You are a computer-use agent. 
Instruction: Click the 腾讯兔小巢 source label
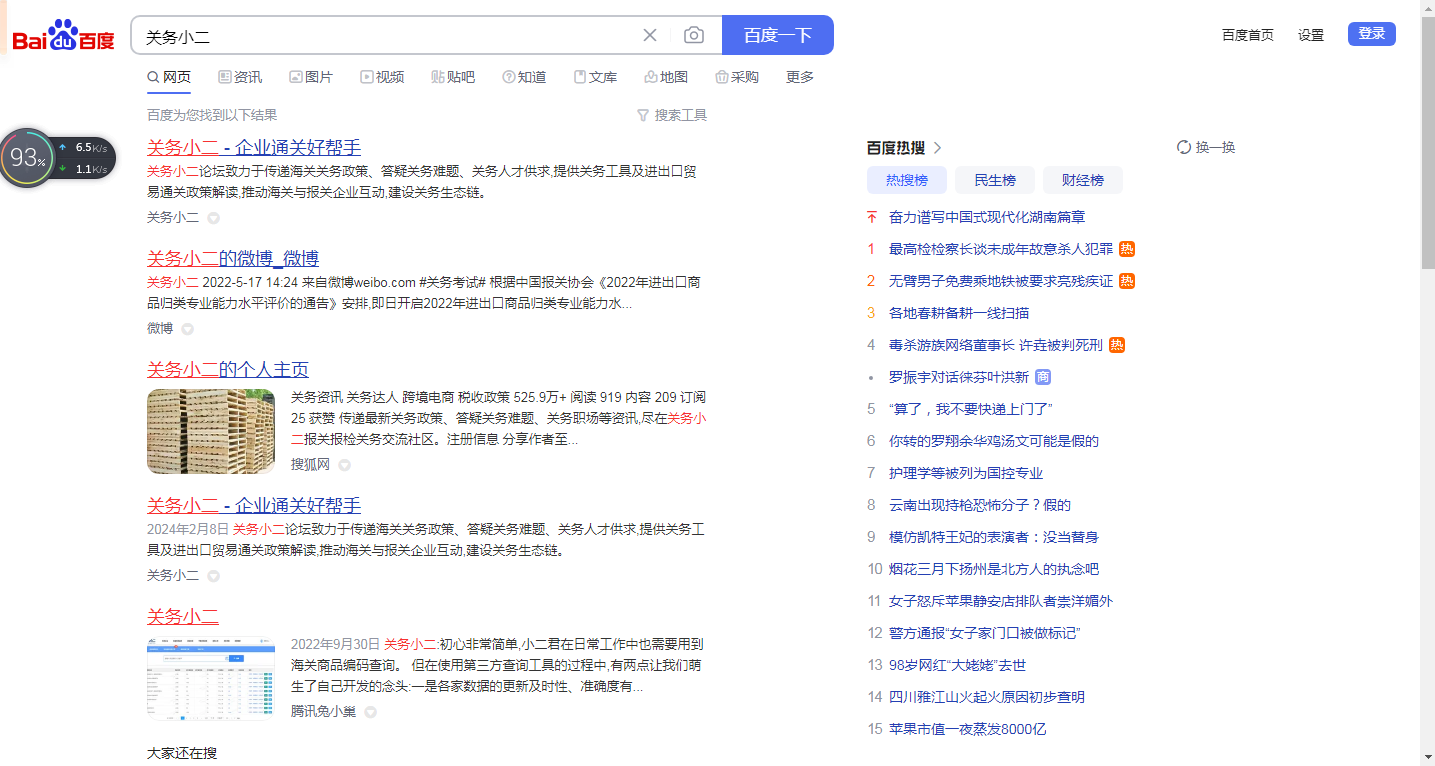click(x=323, y=711)
